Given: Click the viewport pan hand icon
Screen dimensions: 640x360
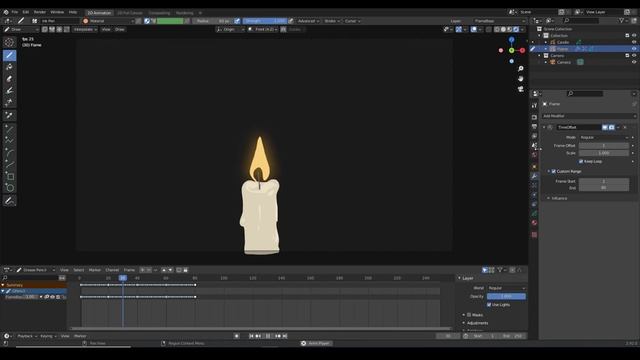Looking at the screenshot, I should pyautogui.click(x=520, y=78).
